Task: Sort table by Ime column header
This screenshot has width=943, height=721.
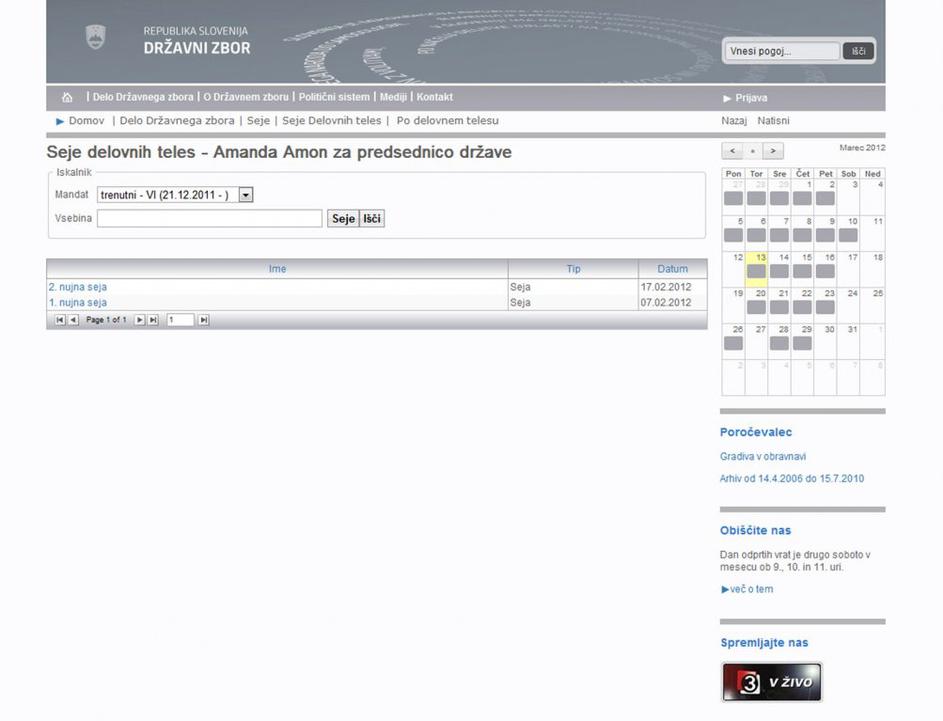Action: pyautogui.click(x=277, y=269)
